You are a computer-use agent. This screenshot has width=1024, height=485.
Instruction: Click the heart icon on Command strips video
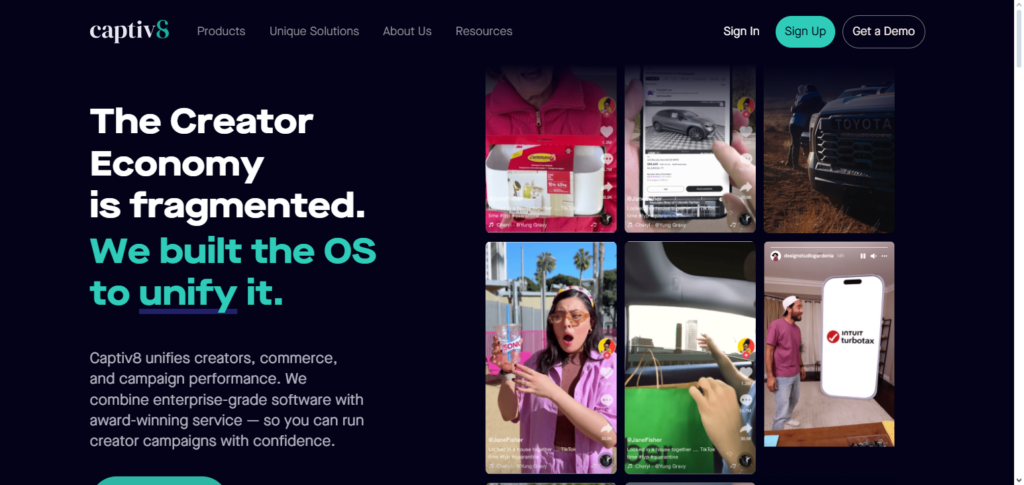coord(607,132)
